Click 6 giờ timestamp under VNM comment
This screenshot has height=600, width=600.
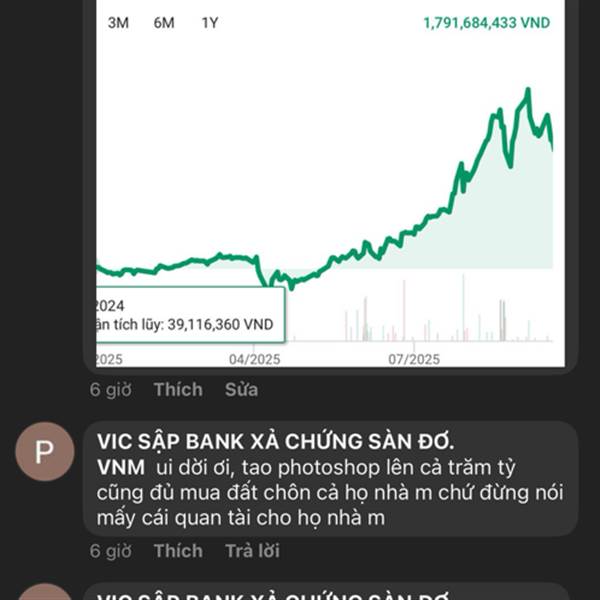pyautogui.click(x=110, y=551)
